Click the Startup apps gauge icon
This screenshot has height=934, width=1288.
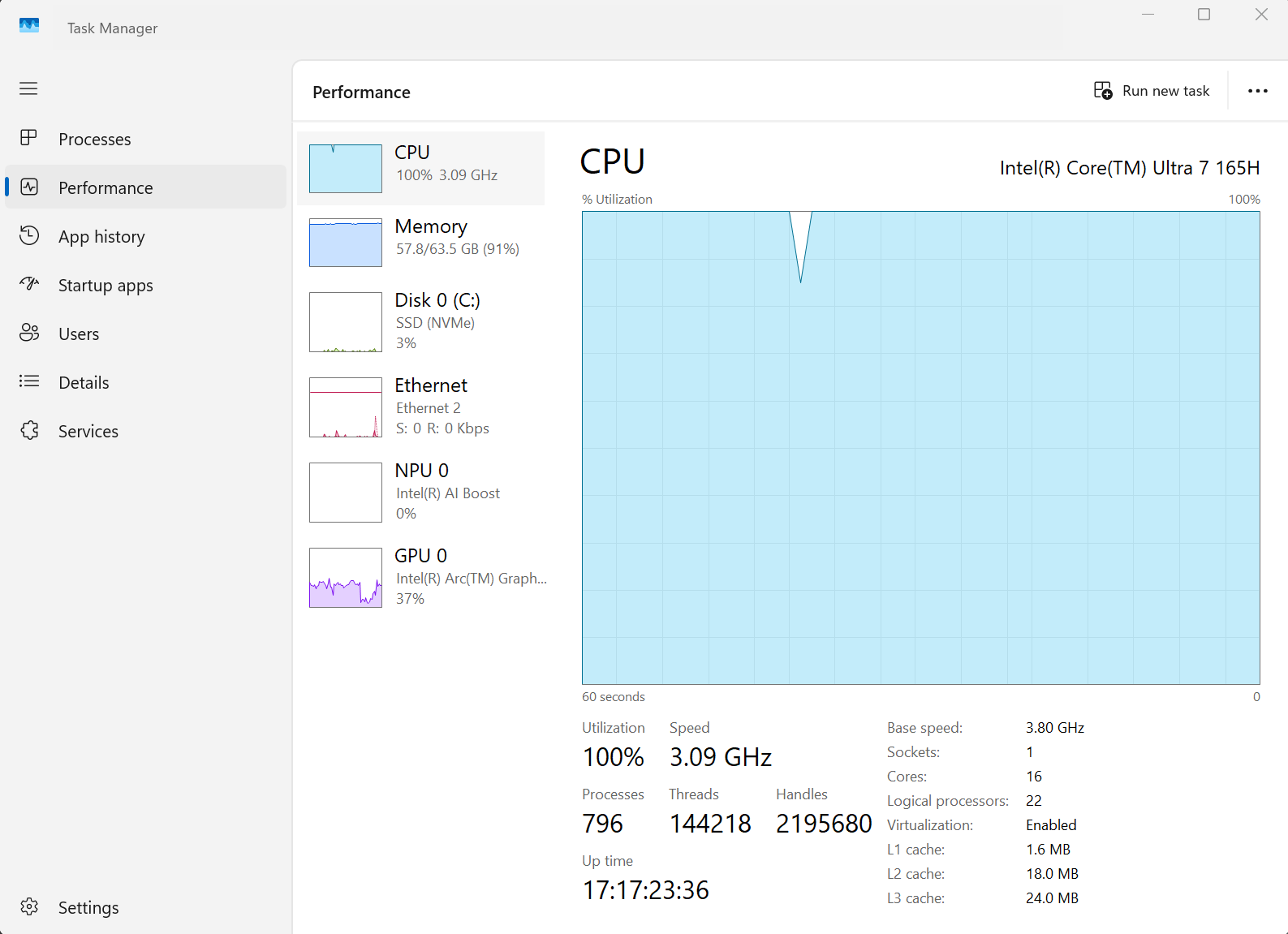29,284
